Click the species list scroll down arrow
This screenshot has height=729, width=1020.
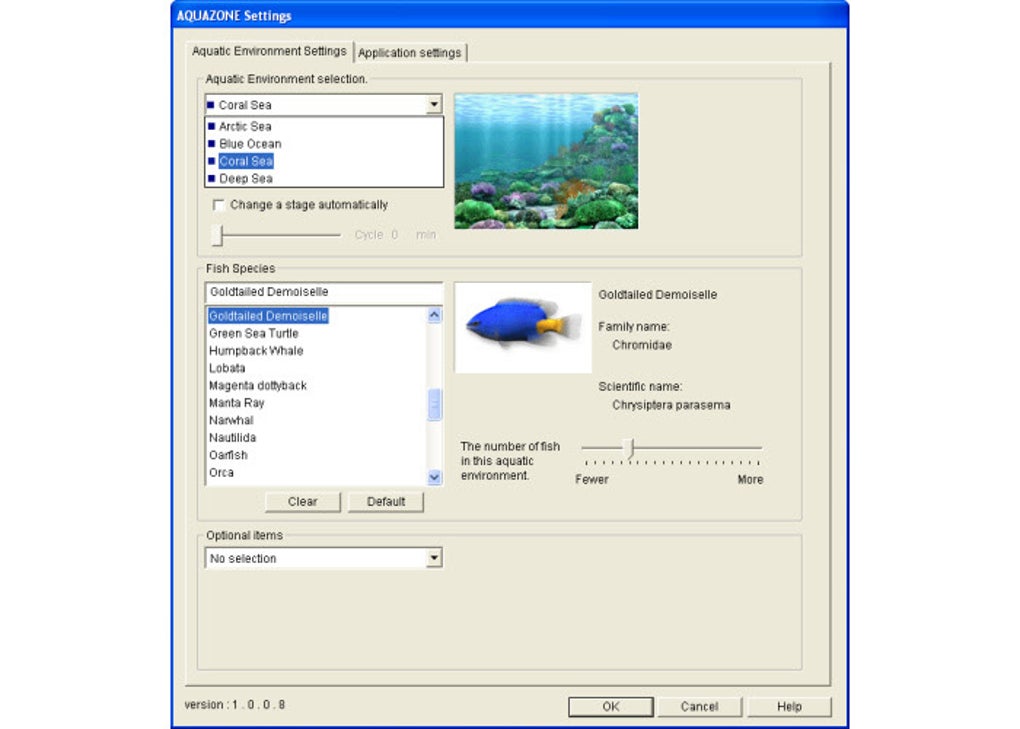tap(435, 477)
